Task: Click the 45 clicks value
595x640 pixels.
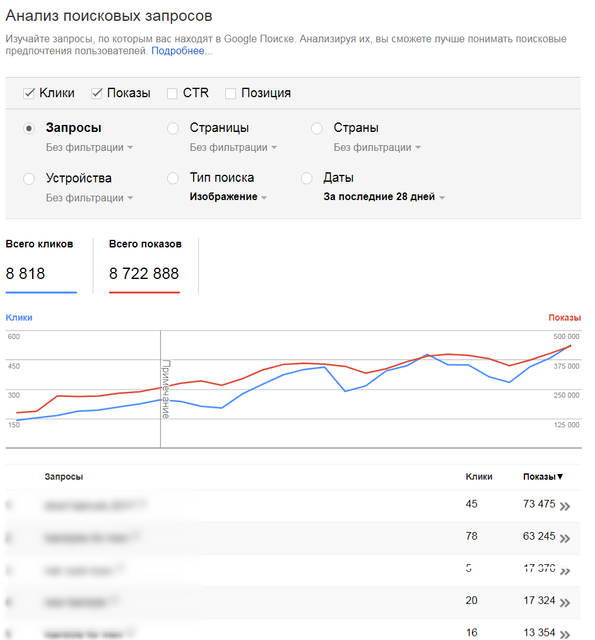Action: (x=471, y=504)
